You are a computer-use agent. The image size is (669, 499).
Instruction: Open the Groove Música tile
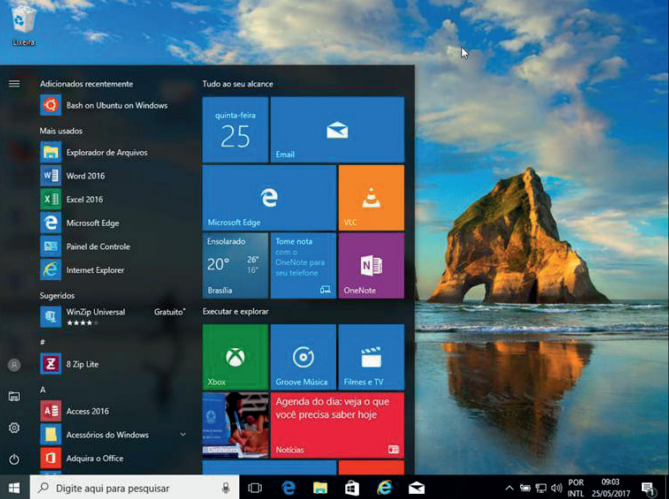click(302, 357)
